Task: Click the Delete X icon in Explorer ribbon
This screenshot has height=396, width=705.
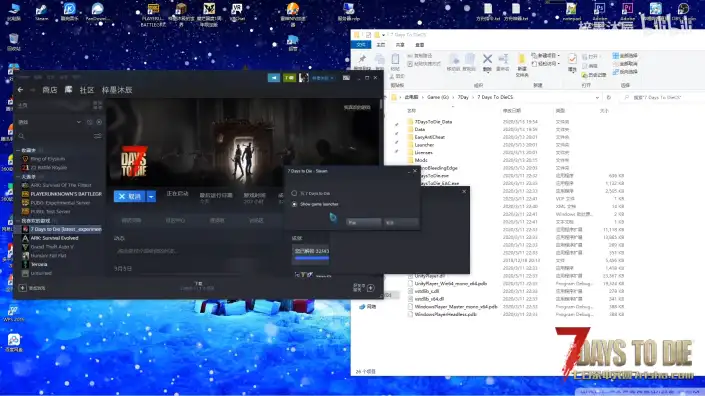Action: [487, 59]
